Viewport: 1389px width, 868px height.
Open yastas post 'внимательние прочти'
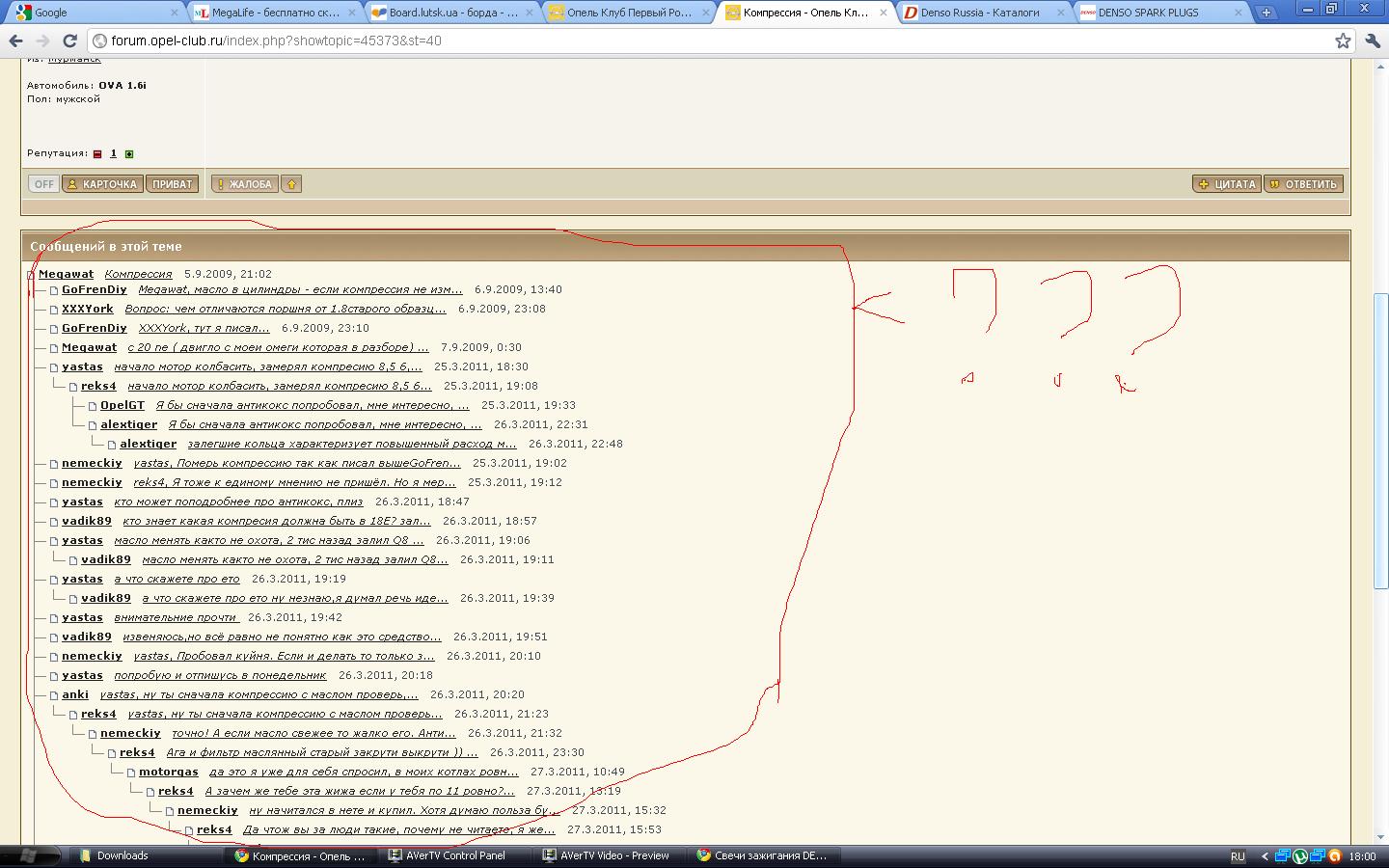tap(176, 617)
